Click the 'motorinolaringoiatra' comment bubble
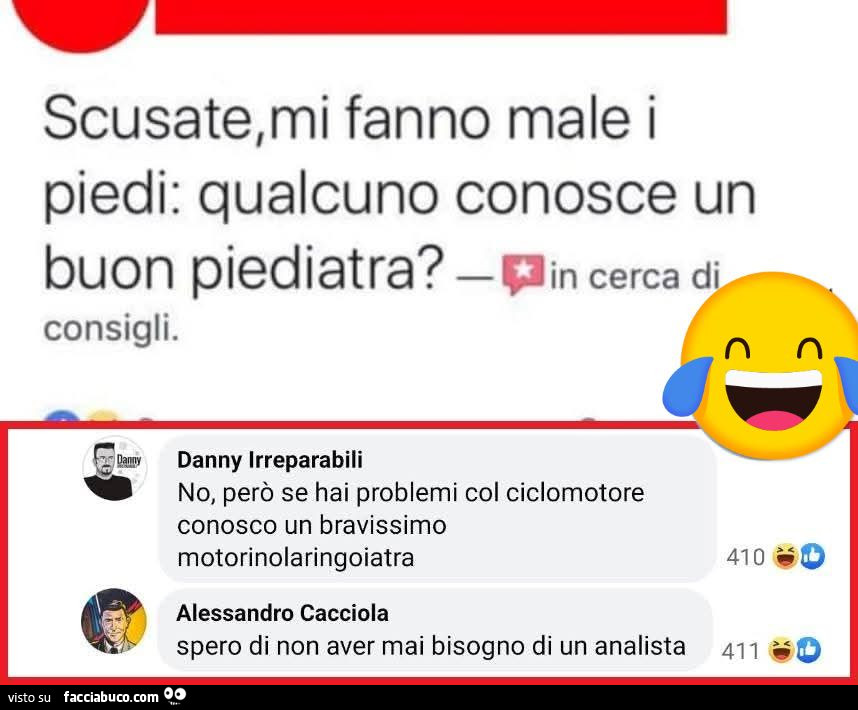This screenshot has height=710, width=858. pyautogui.click(x=437, y=509)
